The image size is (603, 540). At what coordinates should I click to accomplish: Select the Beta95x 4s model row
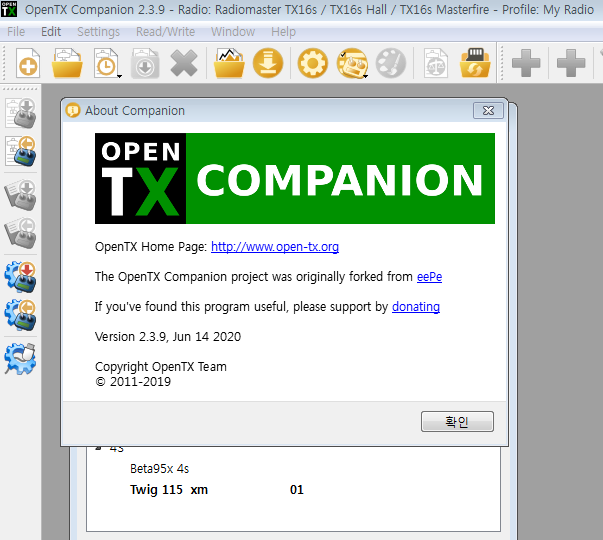pos(160,469)
